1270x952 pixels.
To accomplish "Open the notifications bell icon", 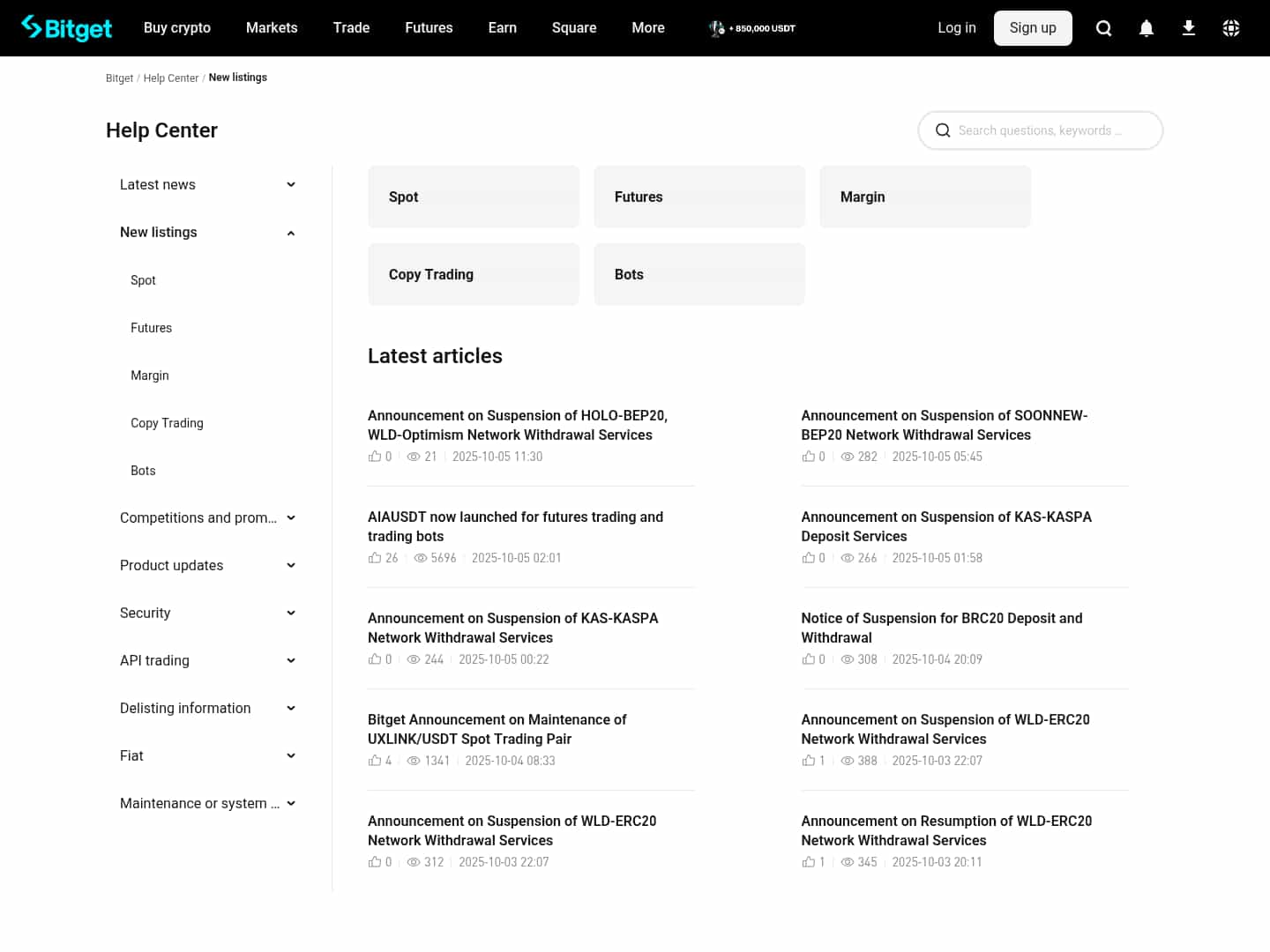I will 1146,28.
